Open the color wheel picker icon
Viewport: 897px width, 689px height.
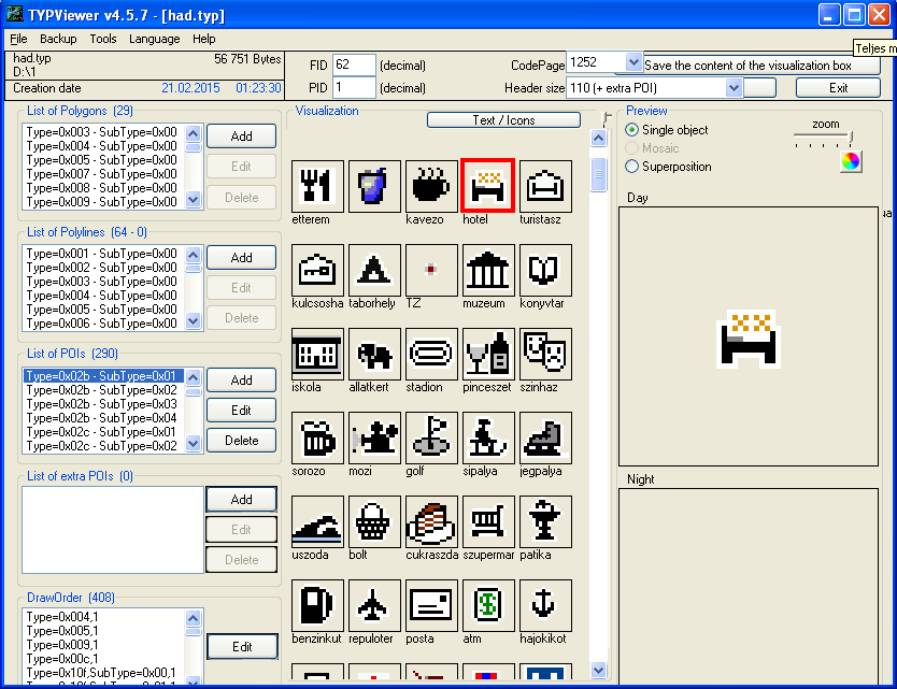(x=850, y=162)
